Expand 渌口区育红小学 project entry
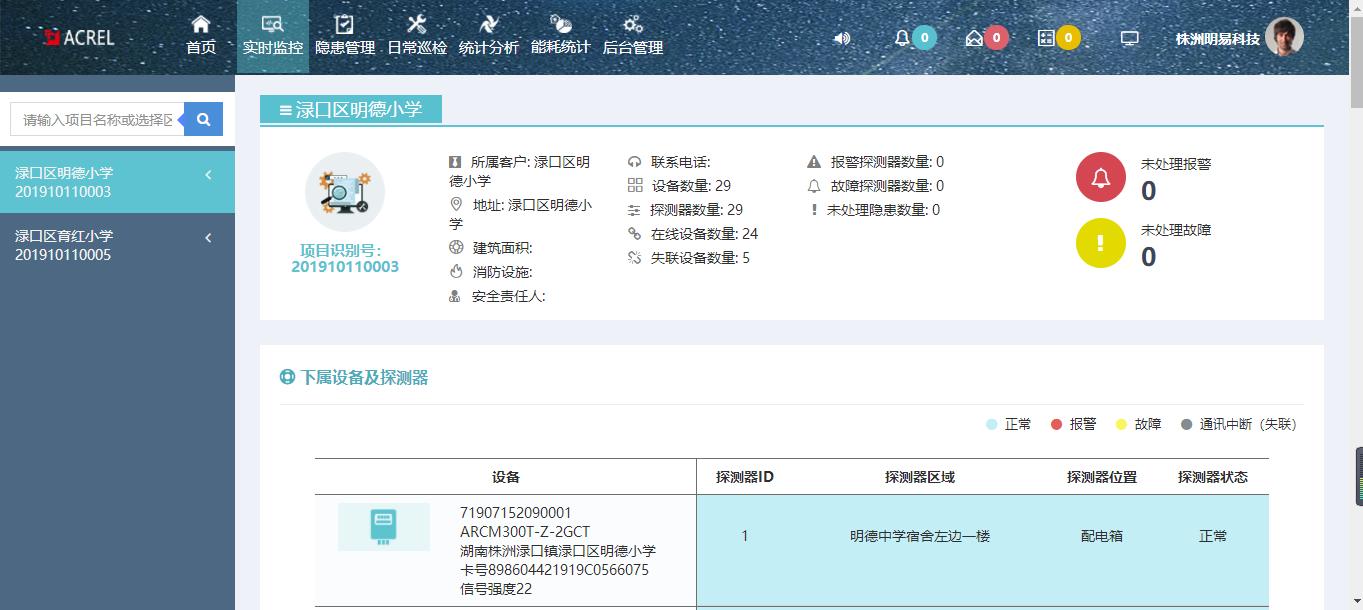Viewport: 1363px width, 610px height. tap(208, 238)
